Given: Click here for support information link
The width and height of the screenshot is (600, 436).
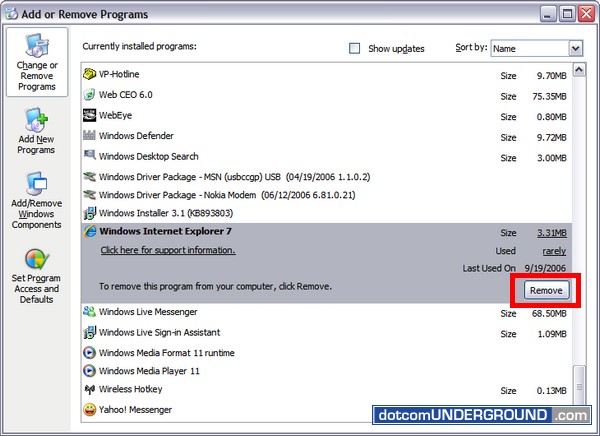Looking at the screenshot, I should click(x=168, y=250).
